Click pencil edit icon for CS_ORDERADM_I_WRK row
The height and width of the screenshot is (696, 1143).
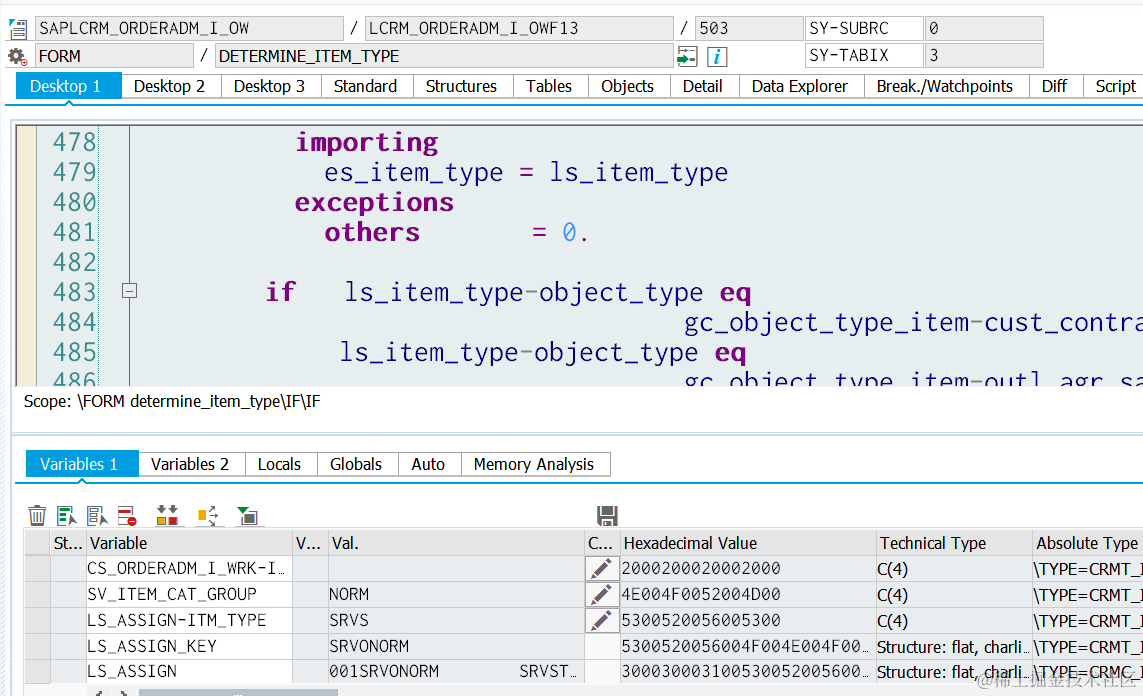(601, 568)
